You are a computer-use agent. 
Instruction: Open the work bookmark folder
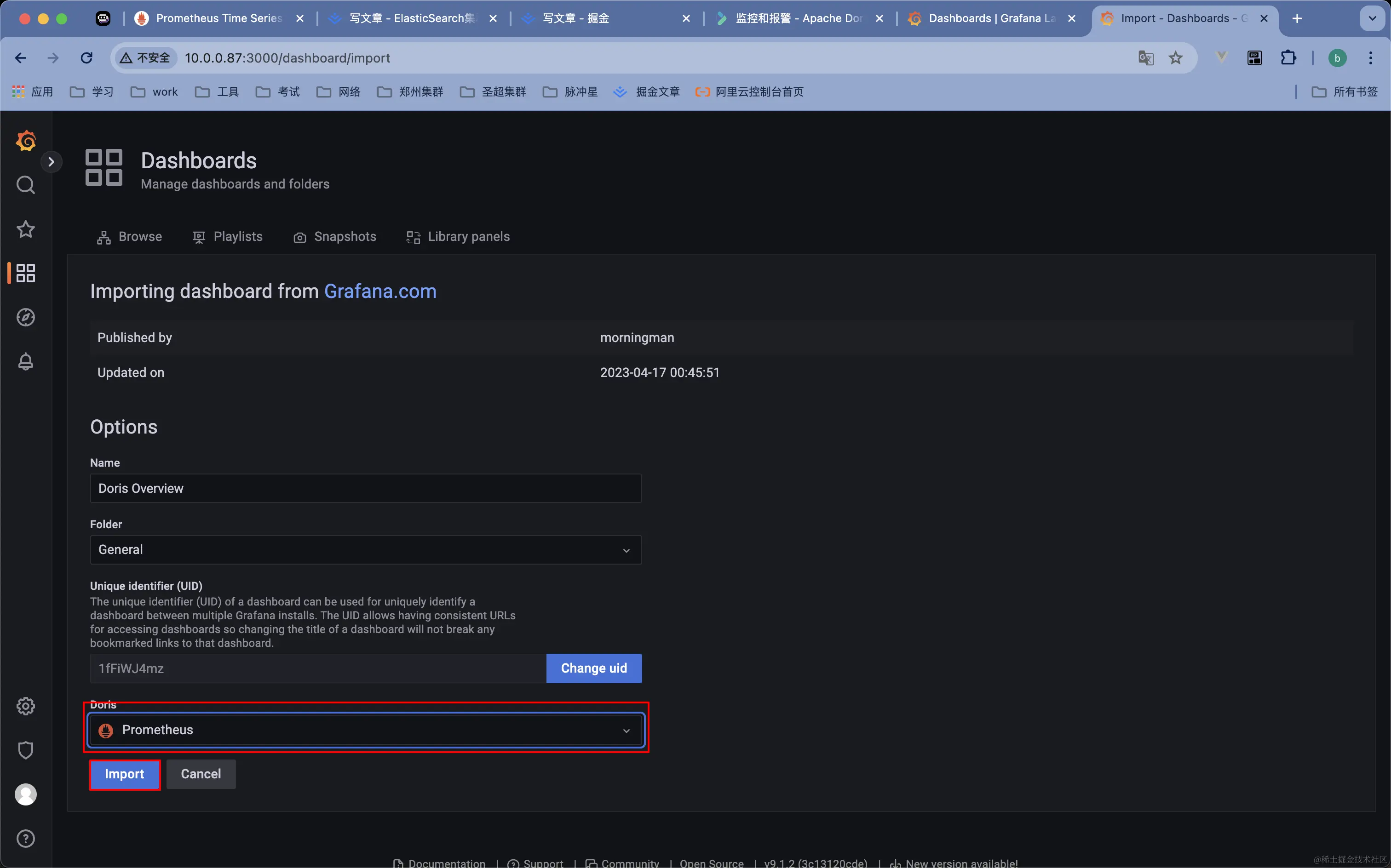[155, 92]
